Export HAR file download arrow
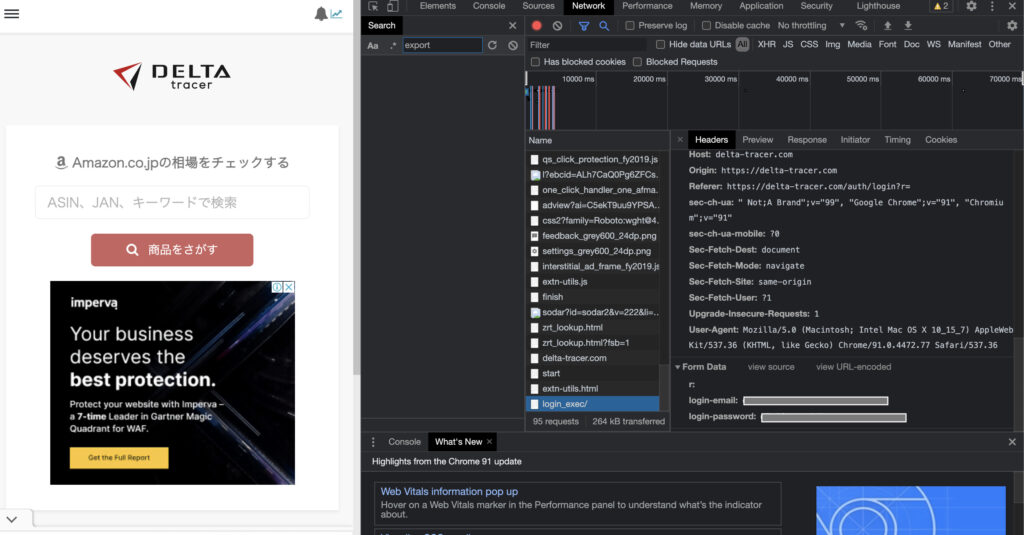Image resolution: width=1024 pixels, height=535 pixels. point(908,25)
